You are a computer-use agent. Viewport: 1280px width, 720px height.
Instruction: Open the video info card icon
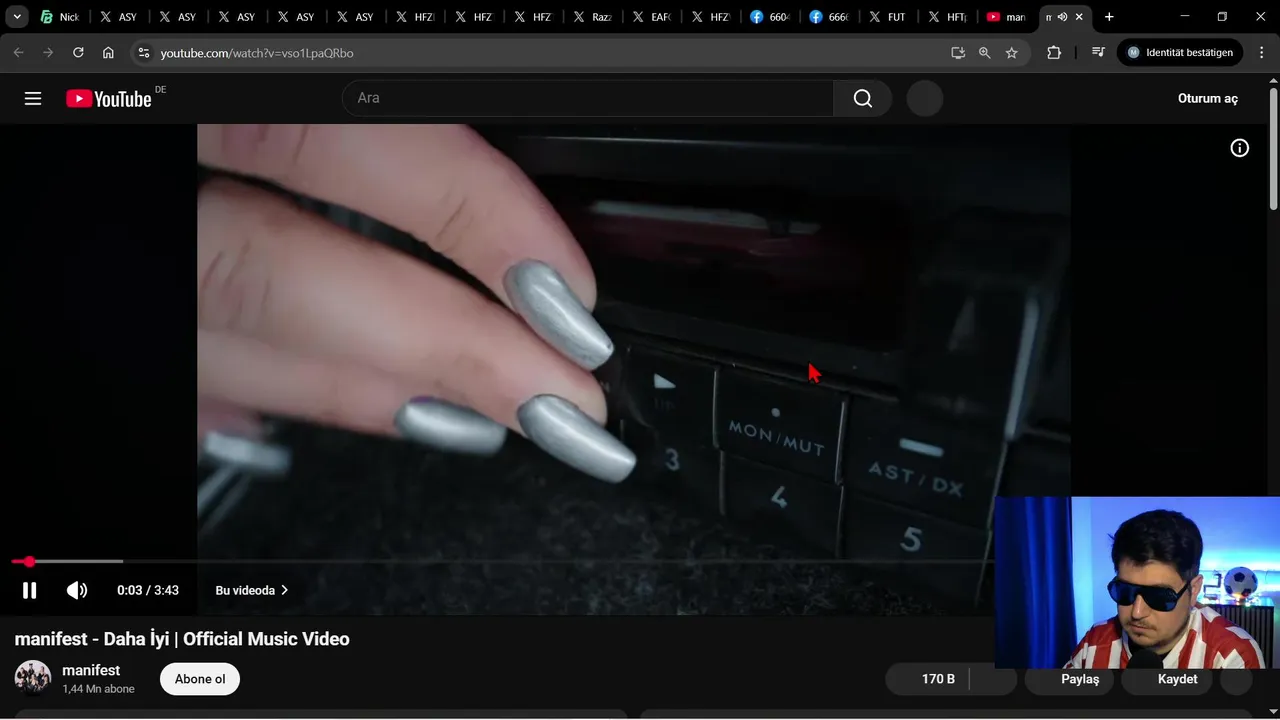(x=1239, y=148)
